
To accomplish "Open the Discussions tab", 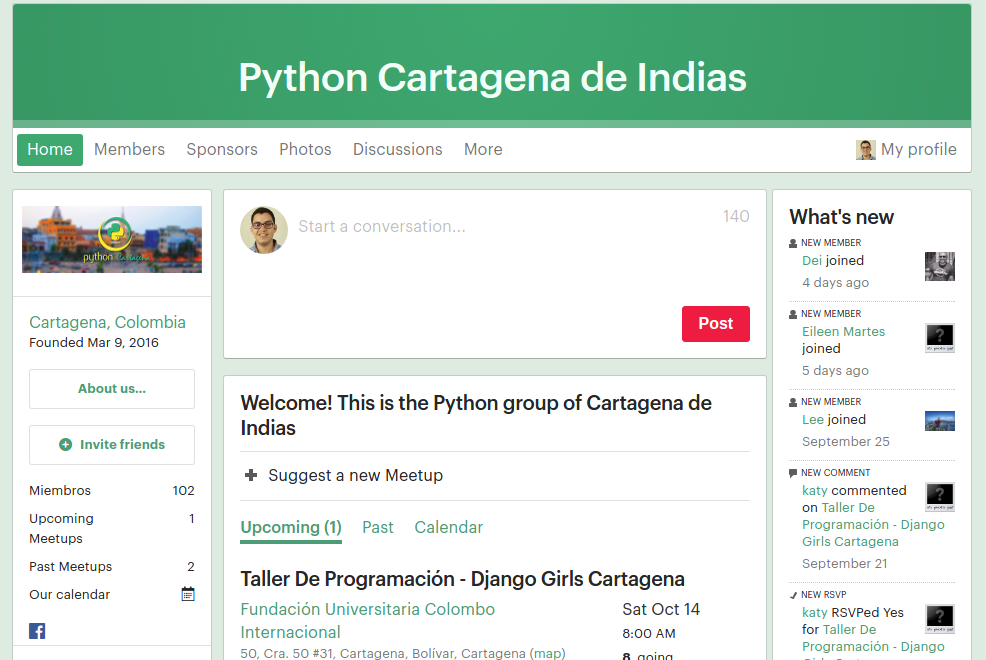I will [x=397, y=150].
